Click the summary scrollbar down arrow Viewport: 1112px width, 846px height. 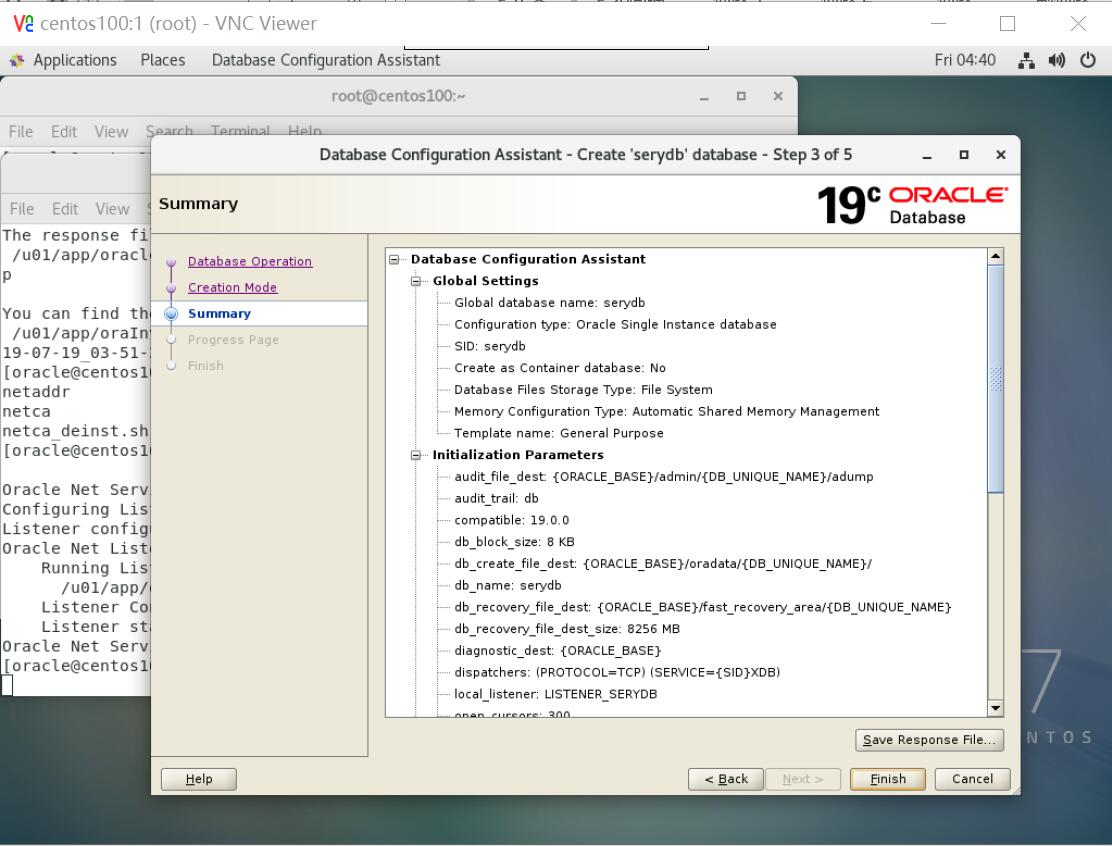(996, 708)
